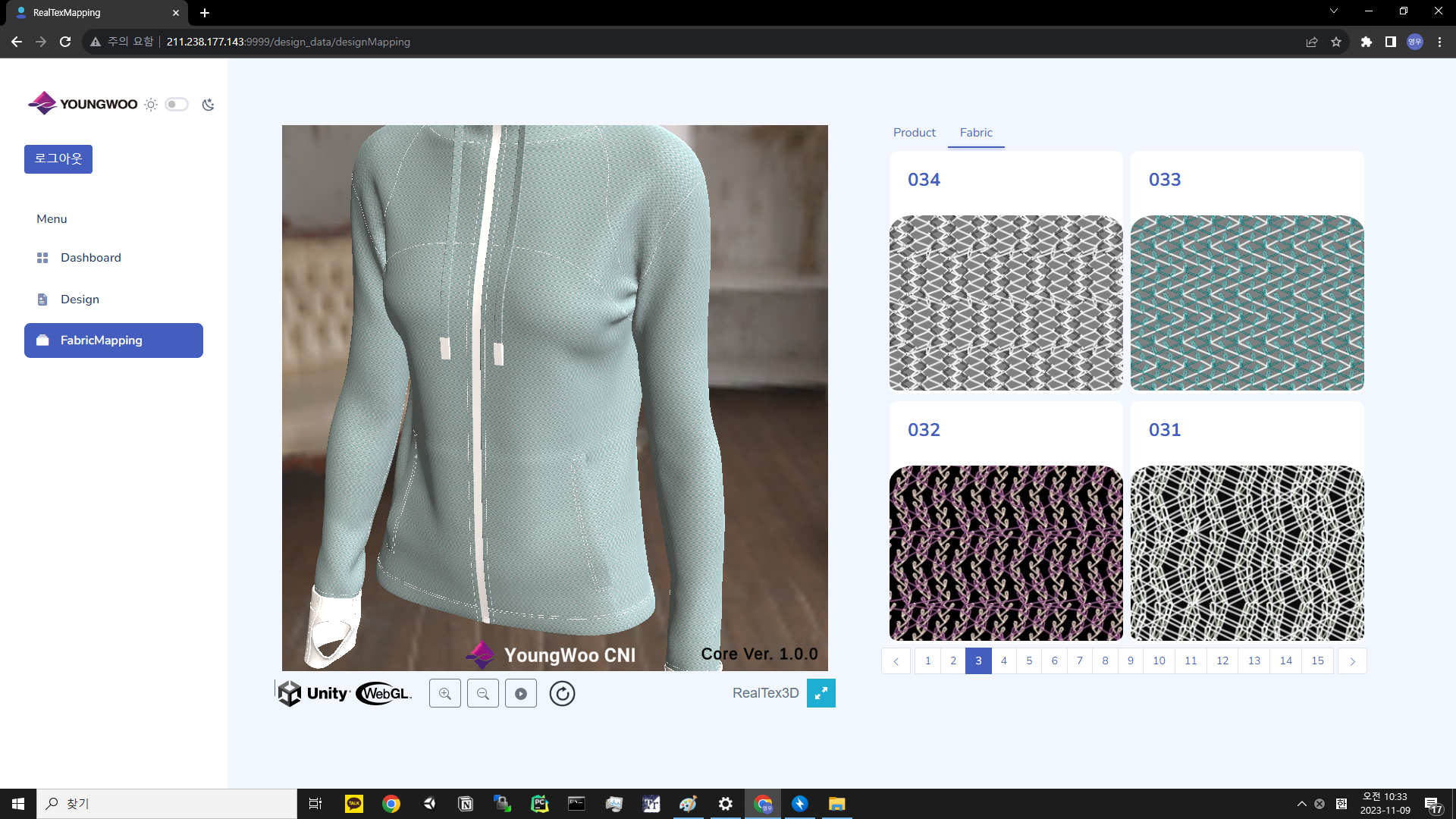This screenshot has width=1456, height=819.
Task: Switch to the Fabric tab
Action: (x=975, y=133)
